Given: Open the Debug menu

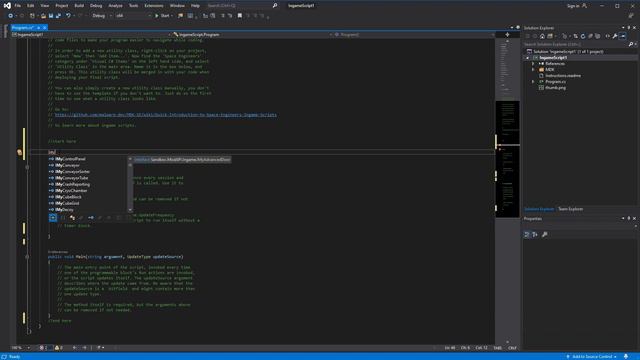Looking at the screenshot, I should pos(96,6).
